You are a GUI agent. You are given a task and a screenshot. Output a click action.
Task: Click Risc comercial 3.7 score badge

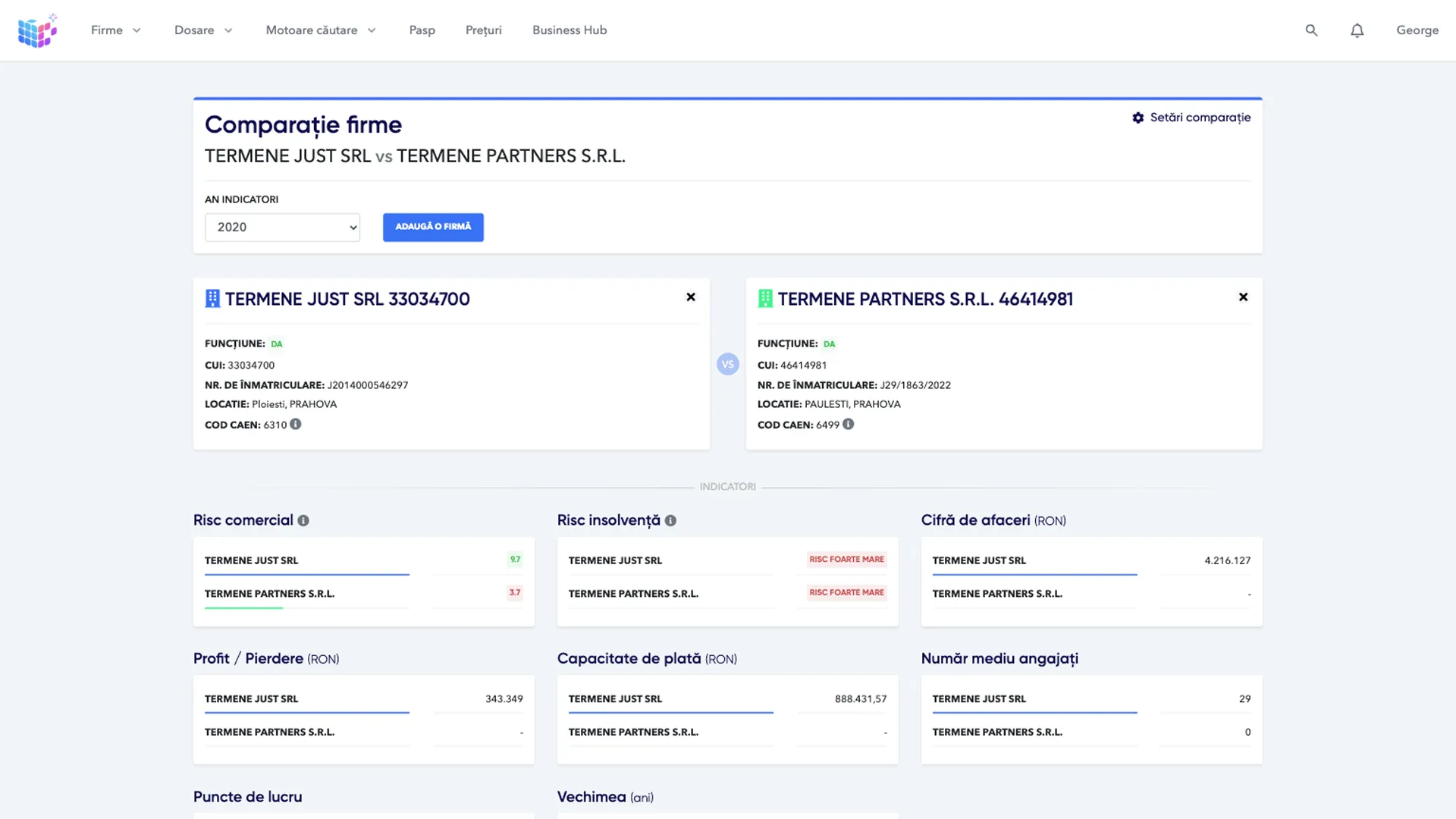coord(515,593)
